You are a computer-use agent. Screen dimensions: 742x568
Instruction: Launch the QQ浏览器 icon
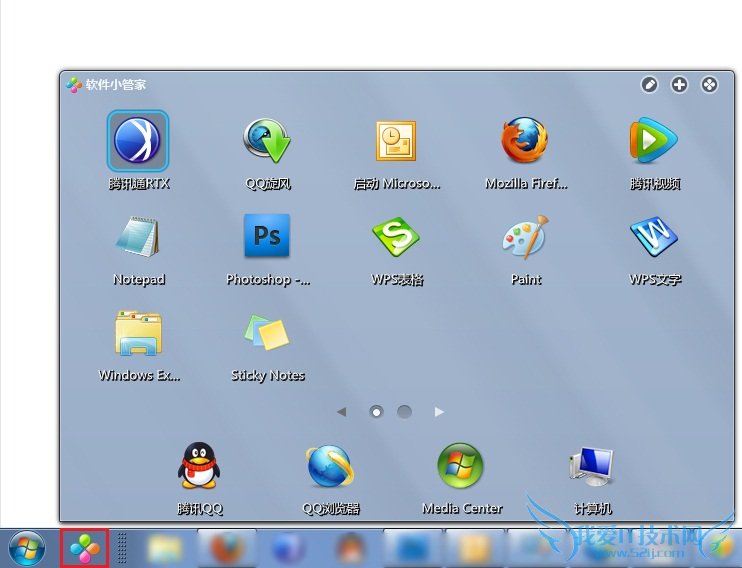tap(330, 467)
